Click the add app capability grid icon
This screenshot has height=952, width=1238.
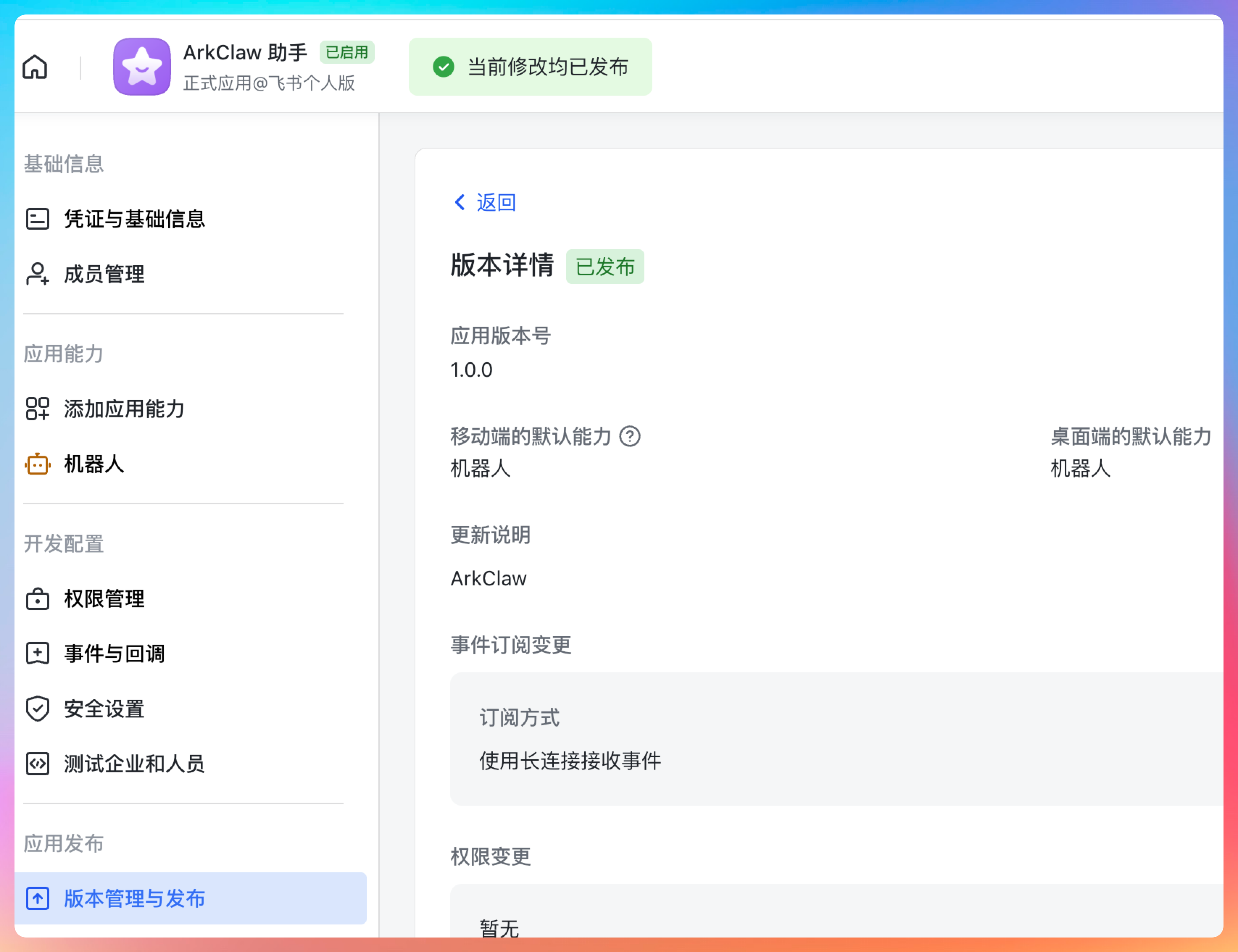click(x=37, y=409)
